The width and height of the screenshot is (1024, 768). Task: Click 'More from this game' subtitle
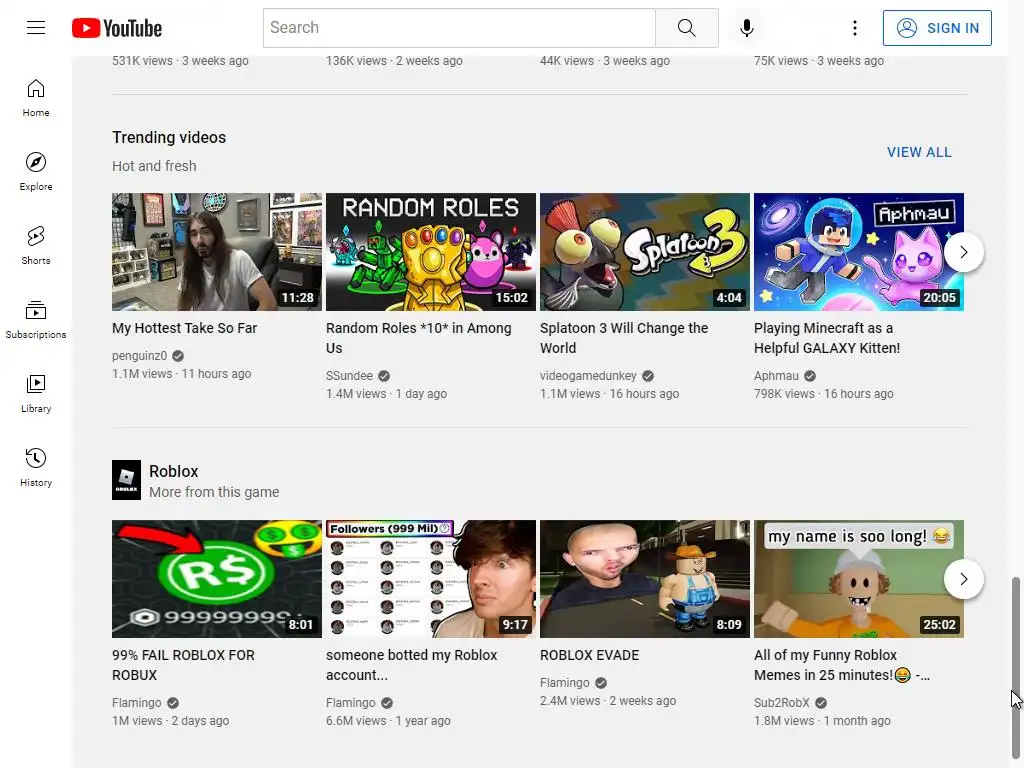(x=214, y=492)
